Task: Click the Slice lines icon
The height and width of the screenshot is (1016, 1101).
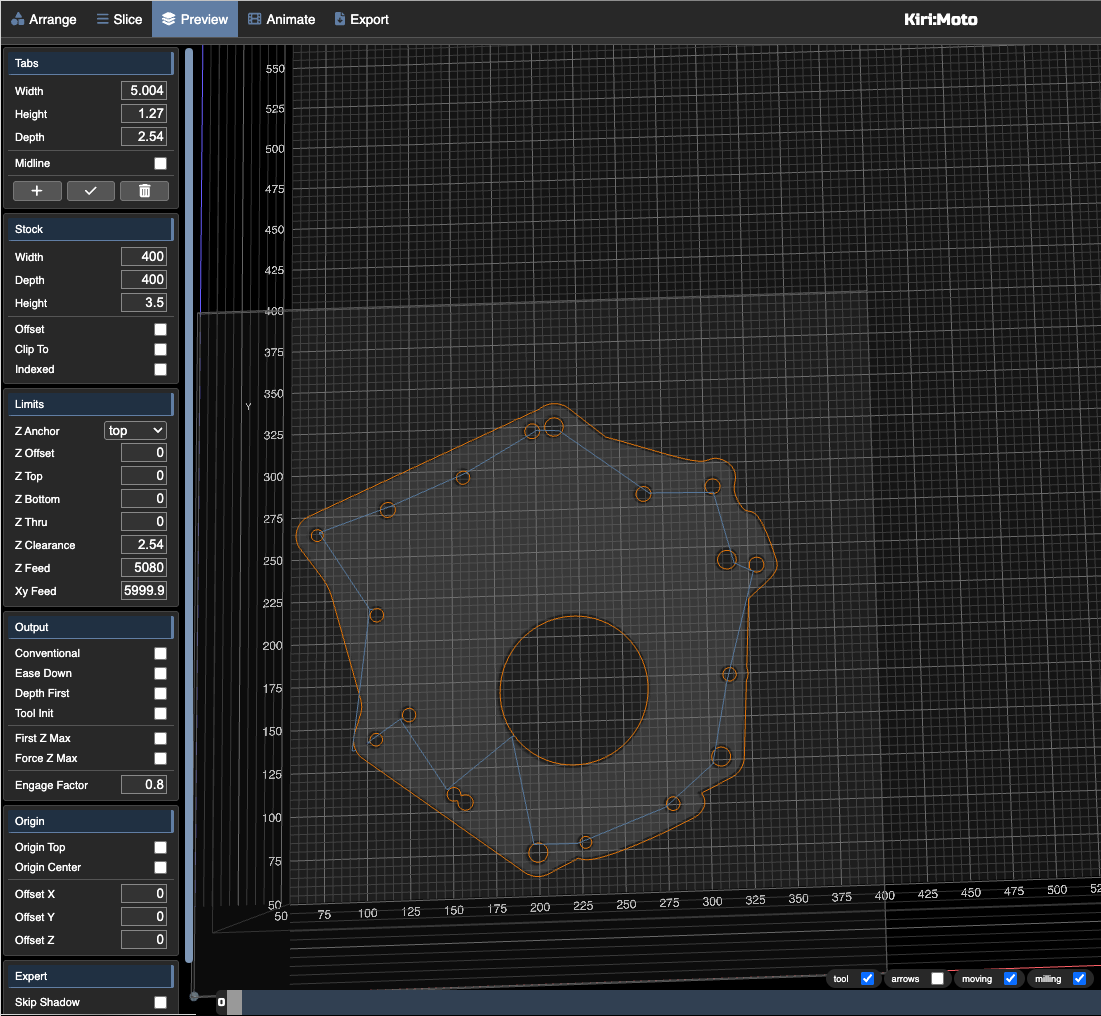Action: pyautogui.click(x=103, y=19)
